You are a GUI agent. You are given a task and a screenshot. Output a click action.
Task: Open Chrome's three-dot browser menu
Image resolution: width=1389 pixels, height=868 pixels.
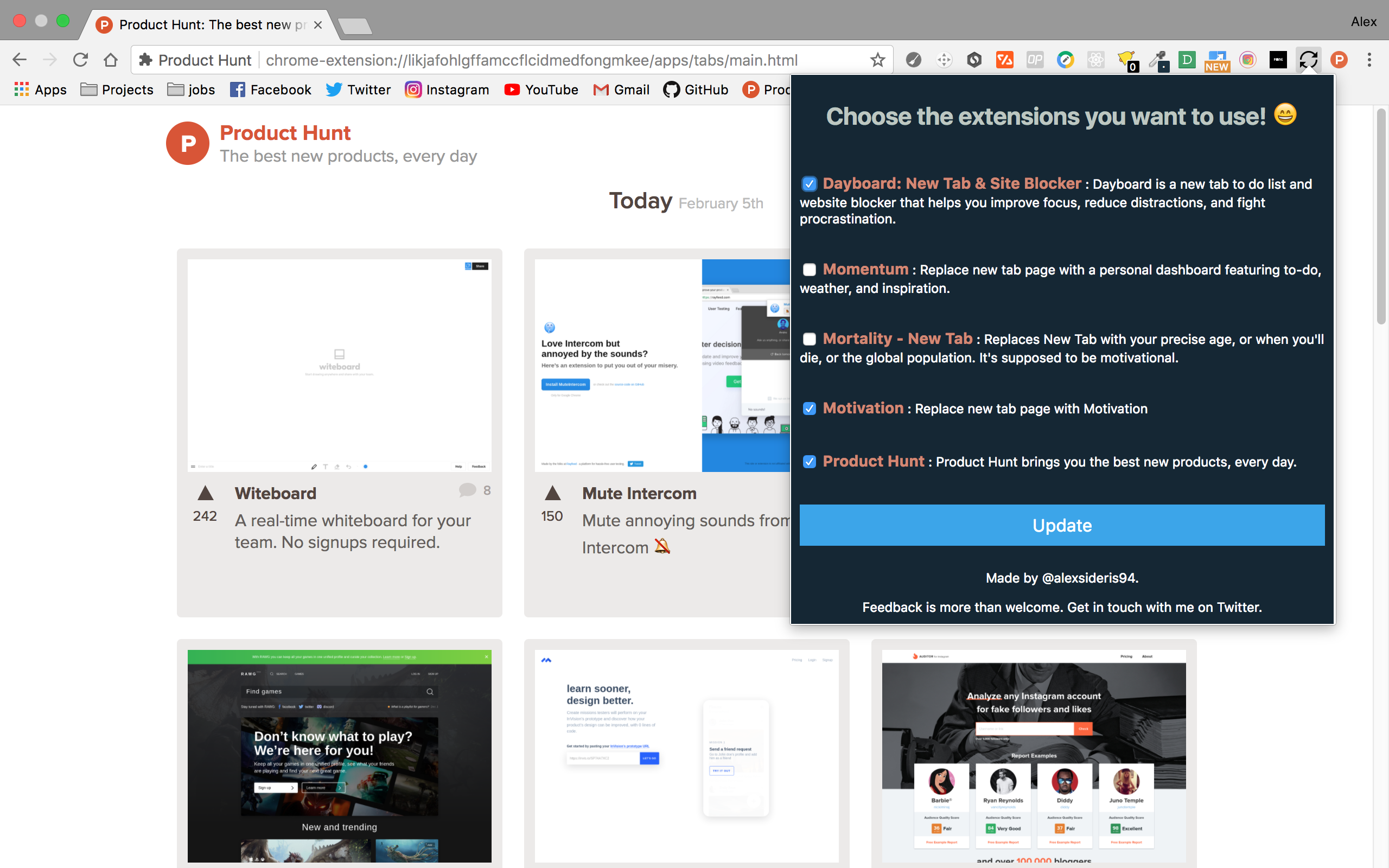click(1369, 60)
